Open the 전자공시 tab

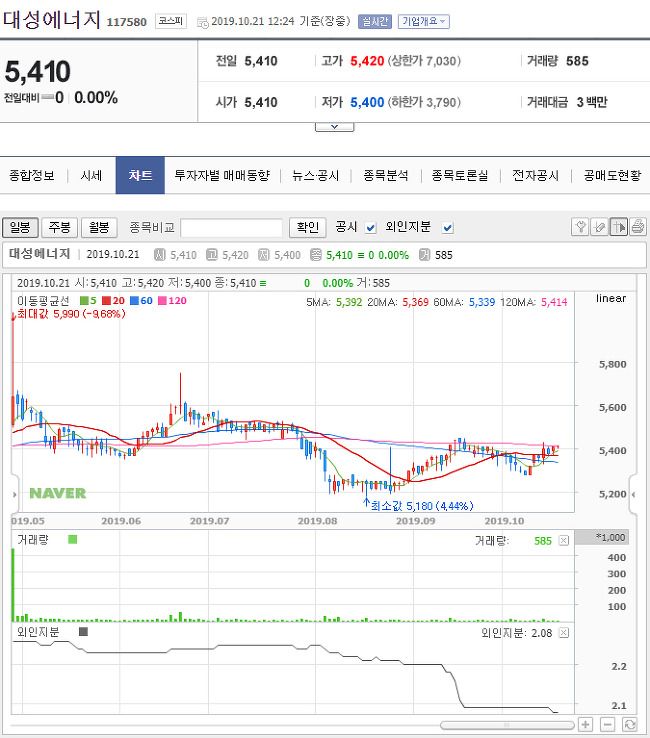(535, 176)
